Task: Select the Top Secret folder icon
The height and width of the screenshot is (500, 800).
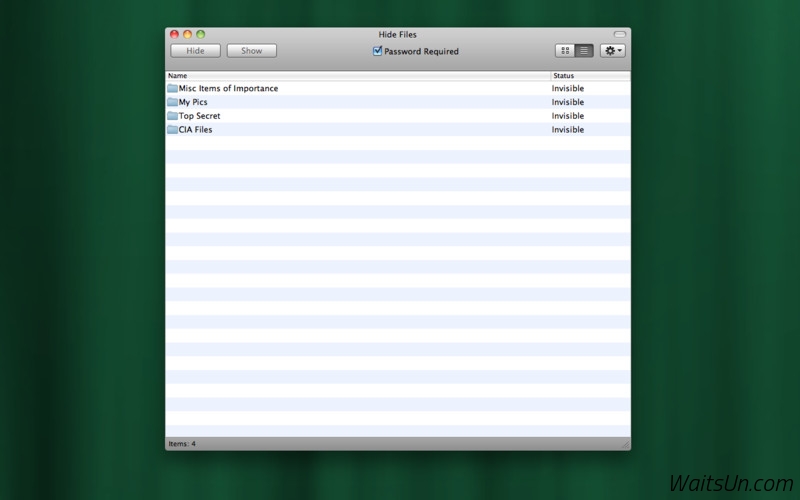Action: 172,116
